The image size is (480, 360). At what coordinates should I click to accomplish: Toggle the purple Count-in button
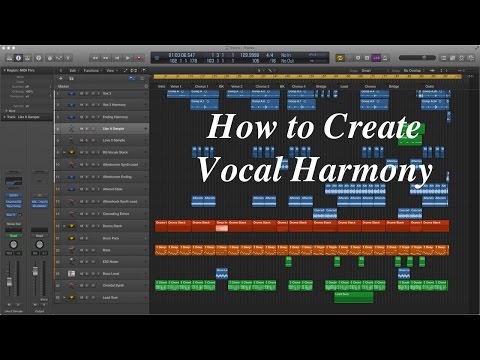point(376,58)
